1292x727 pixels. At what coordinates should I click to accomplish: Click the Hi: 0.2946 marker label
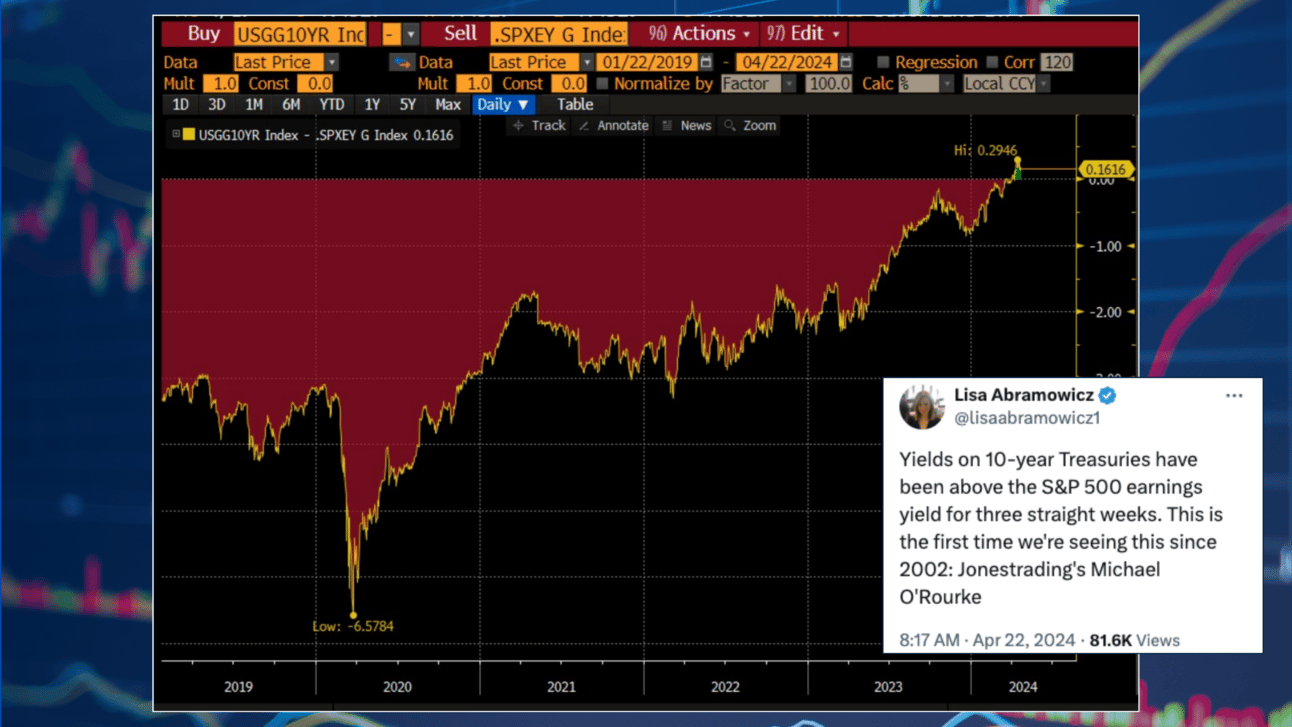(x=985, y=150)
